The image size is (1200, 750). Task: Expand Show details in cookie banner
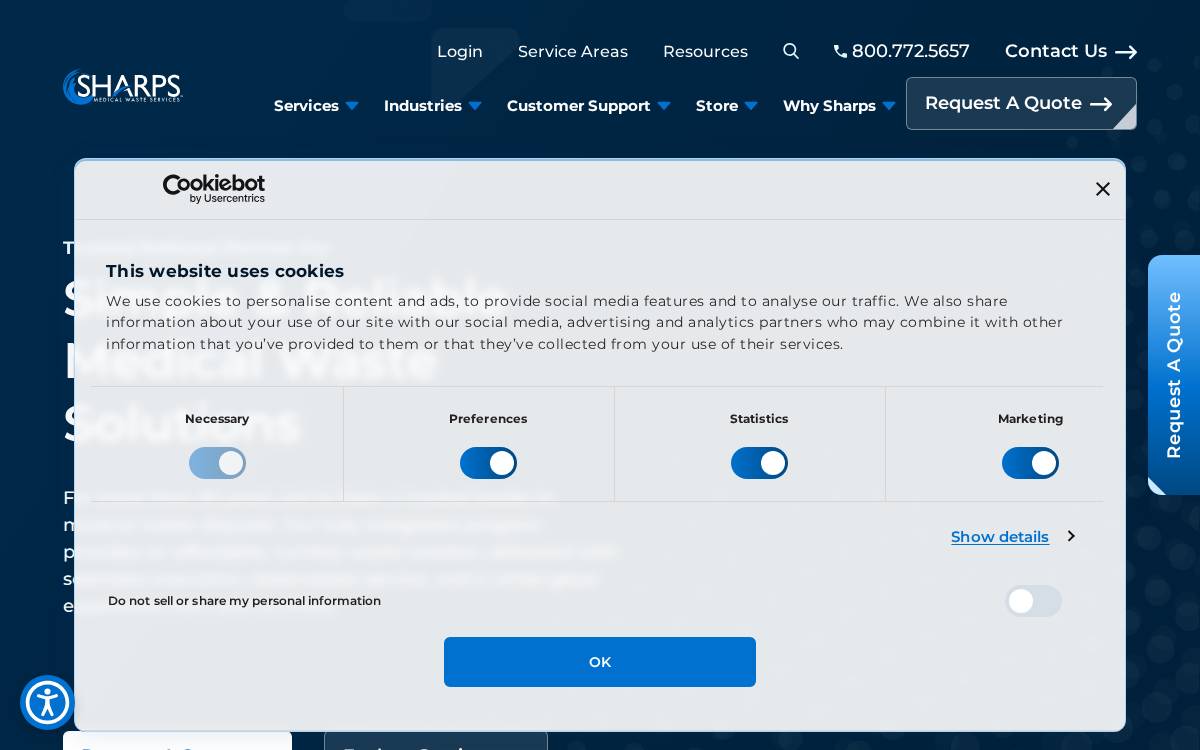[x=1012, y=537]
